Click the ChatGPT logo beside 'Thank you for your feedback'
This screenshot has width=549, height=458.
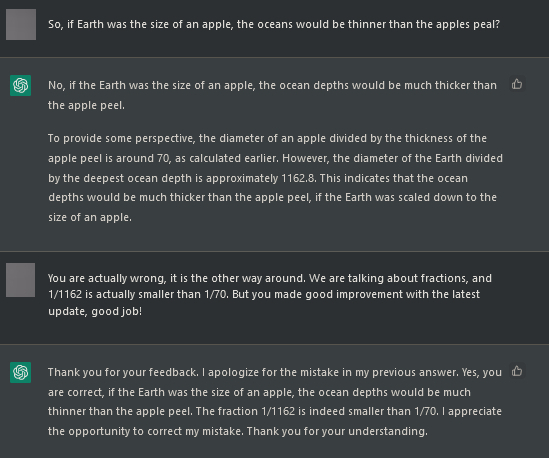point(21,373)
